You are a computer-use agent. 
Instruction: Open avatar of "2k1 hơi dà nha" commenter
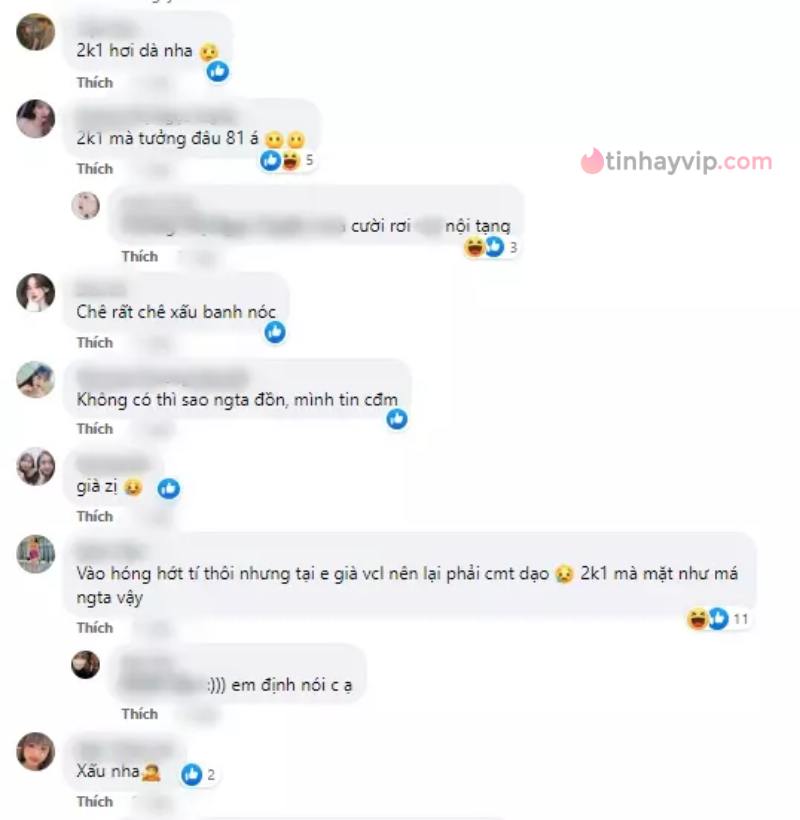tap(36, 32)
